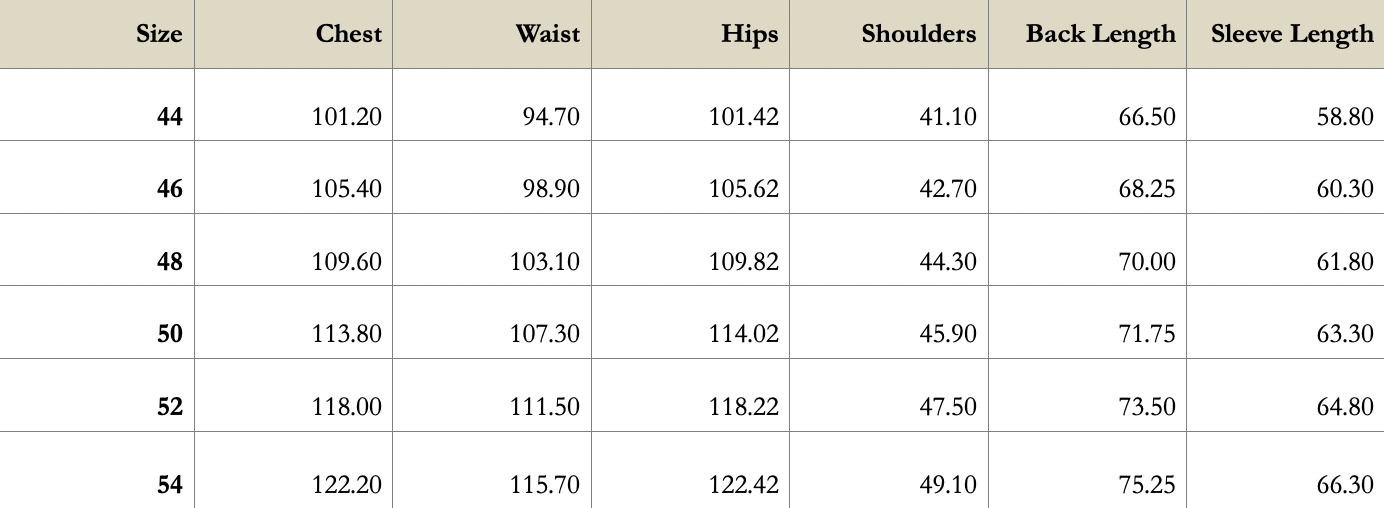Viewport: 1384px width, 508px height.
Task: Click the Sleeve Length header
Action: [1292, 34]
